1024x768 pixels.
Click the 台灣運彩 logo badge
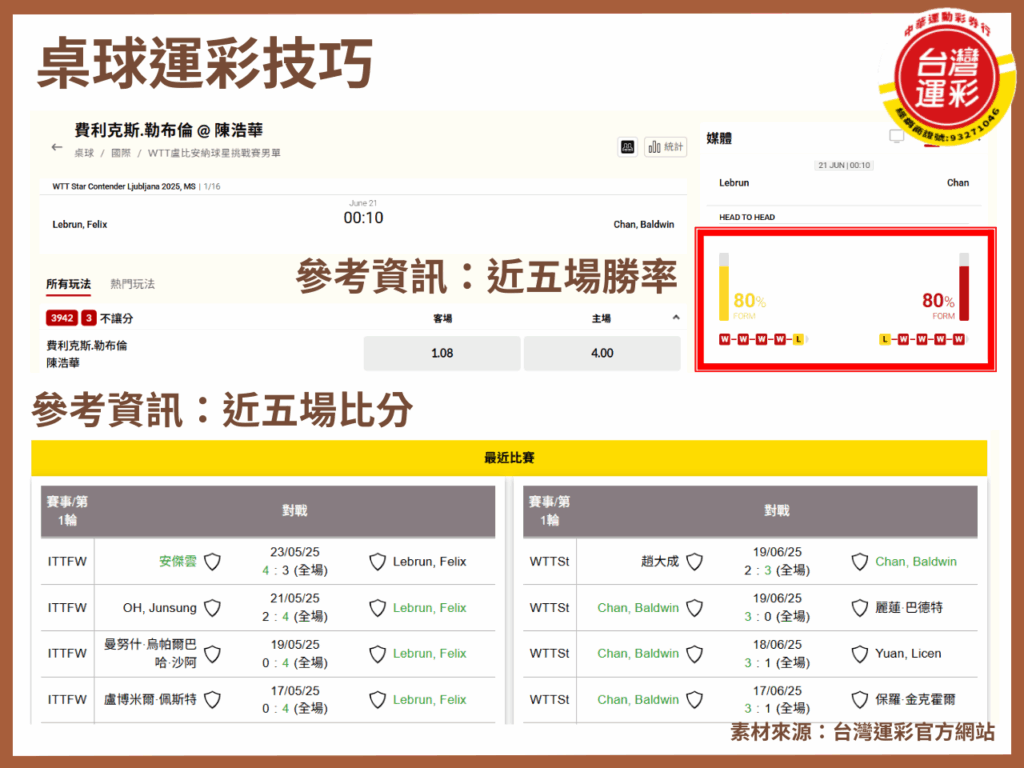(x=947, y=77)
